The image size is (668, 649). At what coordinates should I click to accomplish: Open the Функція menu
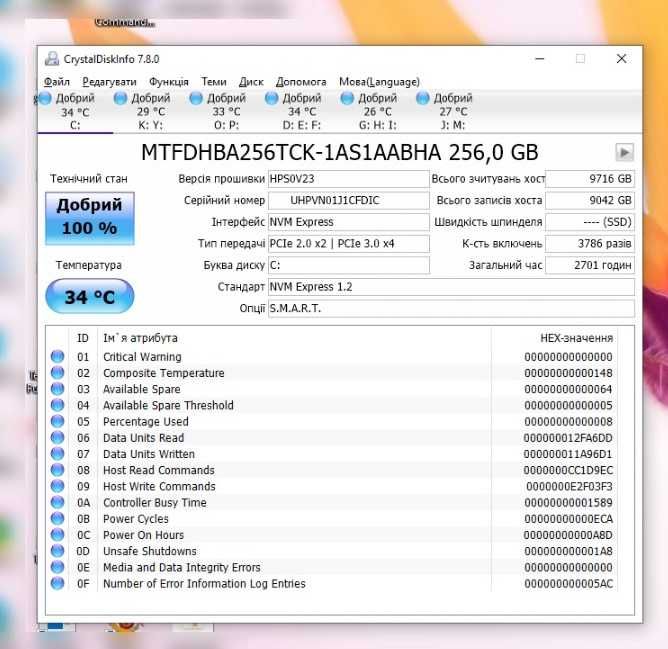point(169,81)
